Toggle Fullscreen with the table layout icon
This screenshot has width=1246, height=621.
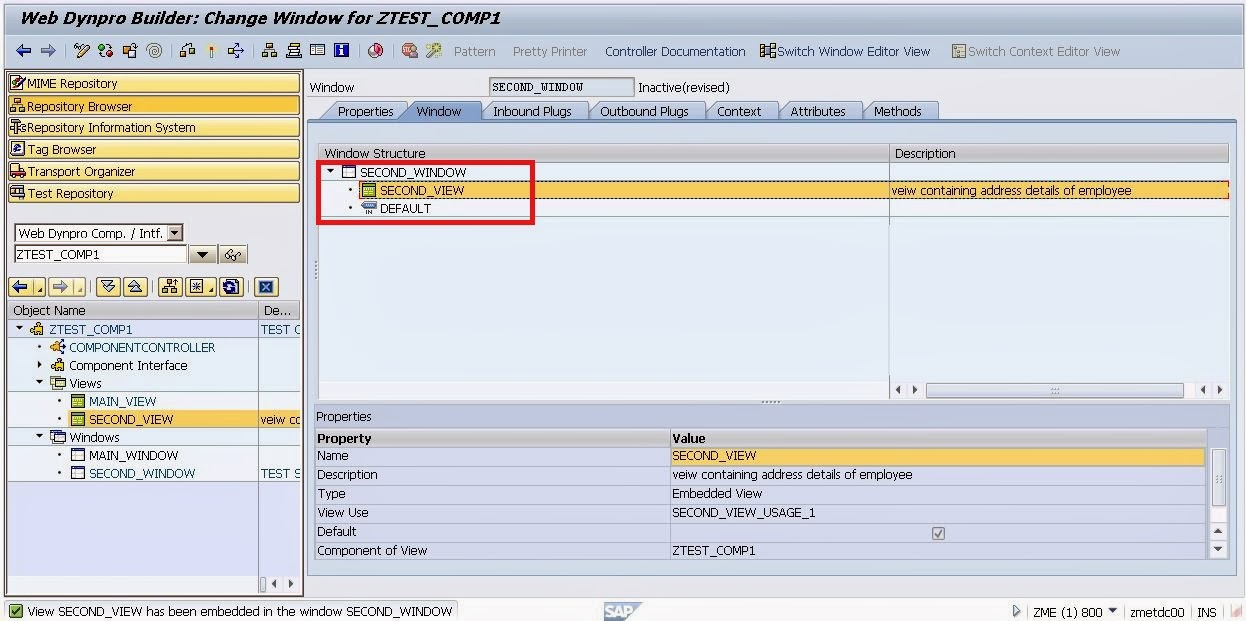point(317,51)
